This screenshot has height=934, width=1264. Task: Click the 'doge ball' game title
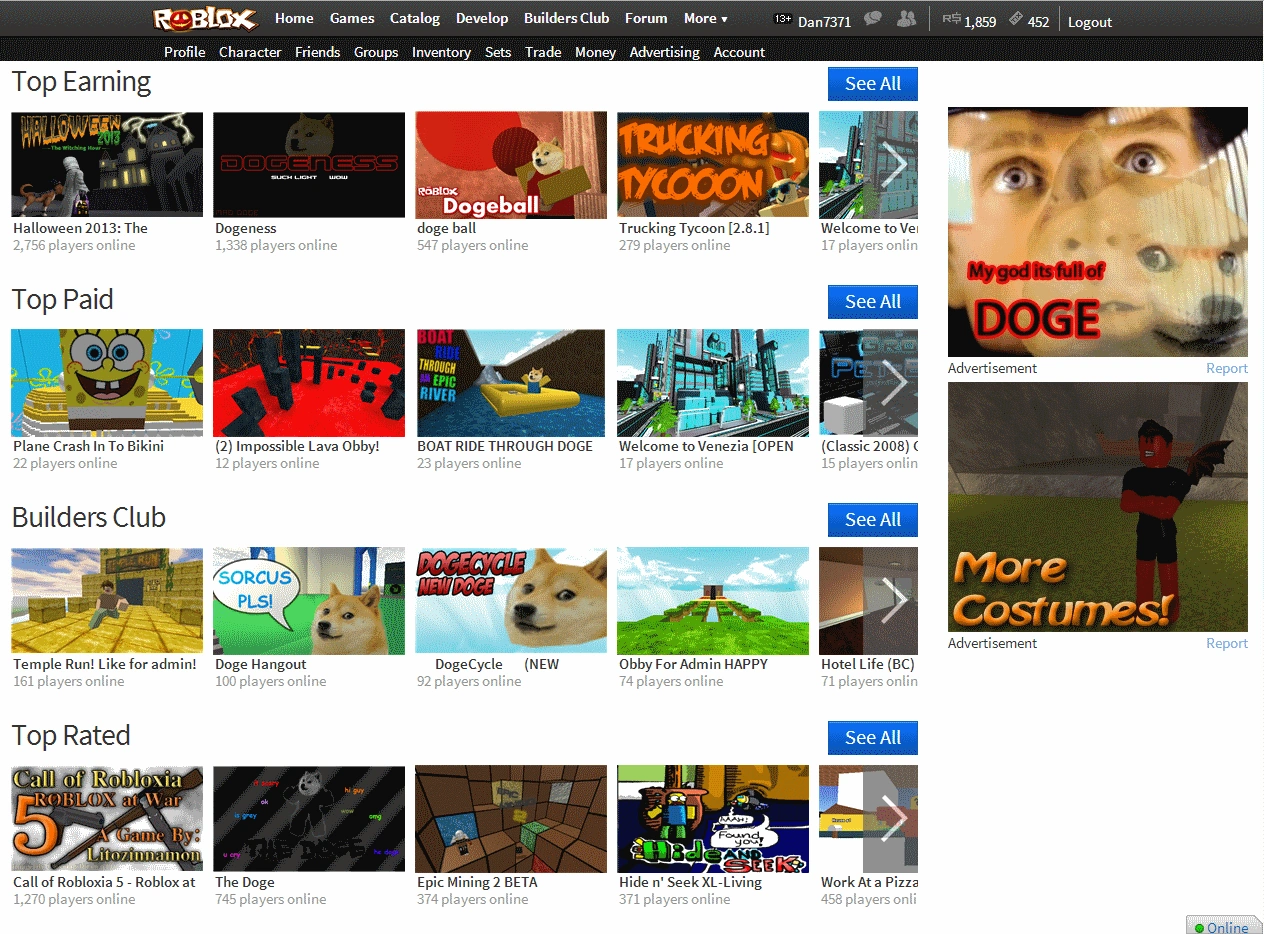click(x=446, y=228)
